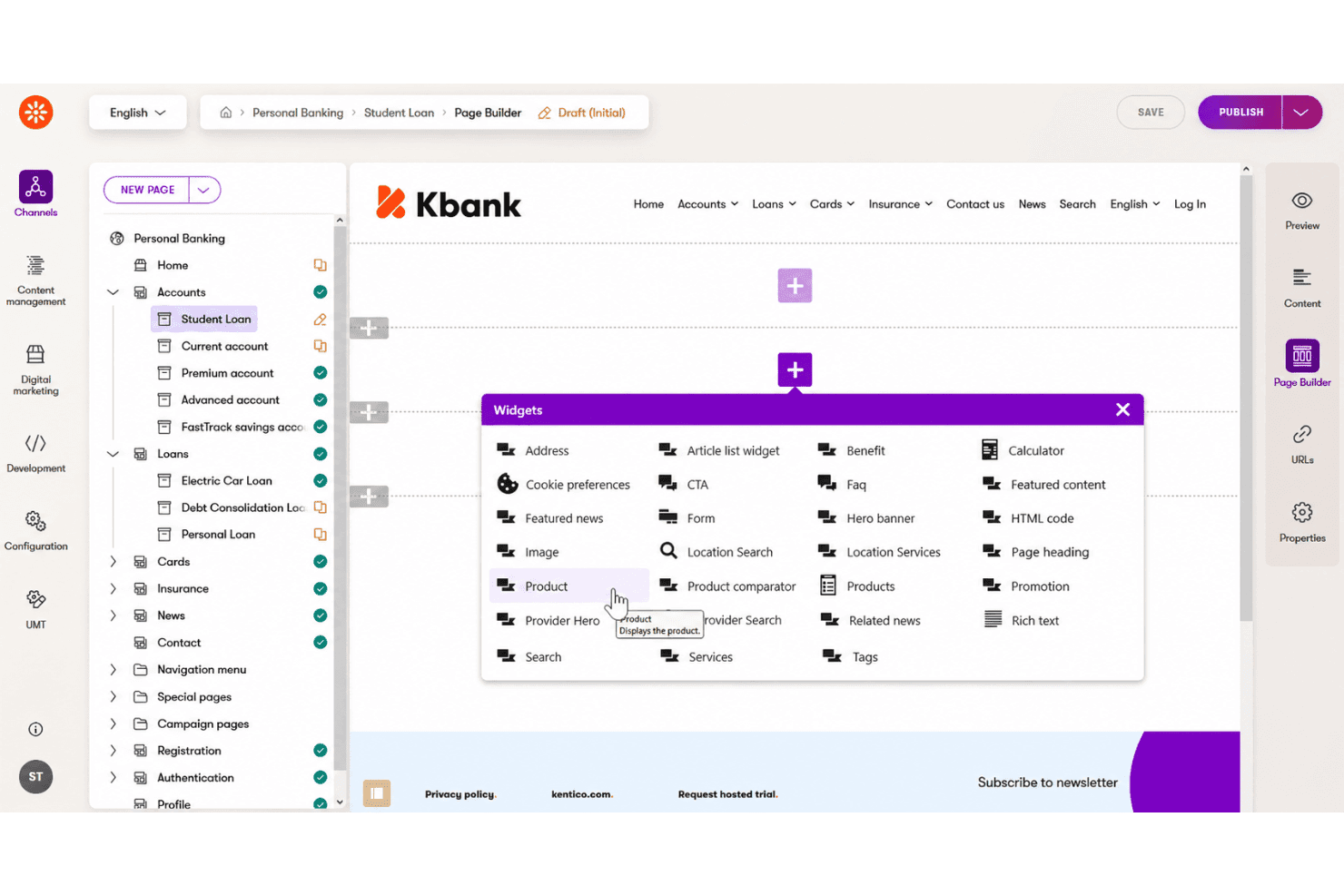Screen dimensions: 1344x896
Task: Click the New Page button
Action: click(x=147, y=190)
